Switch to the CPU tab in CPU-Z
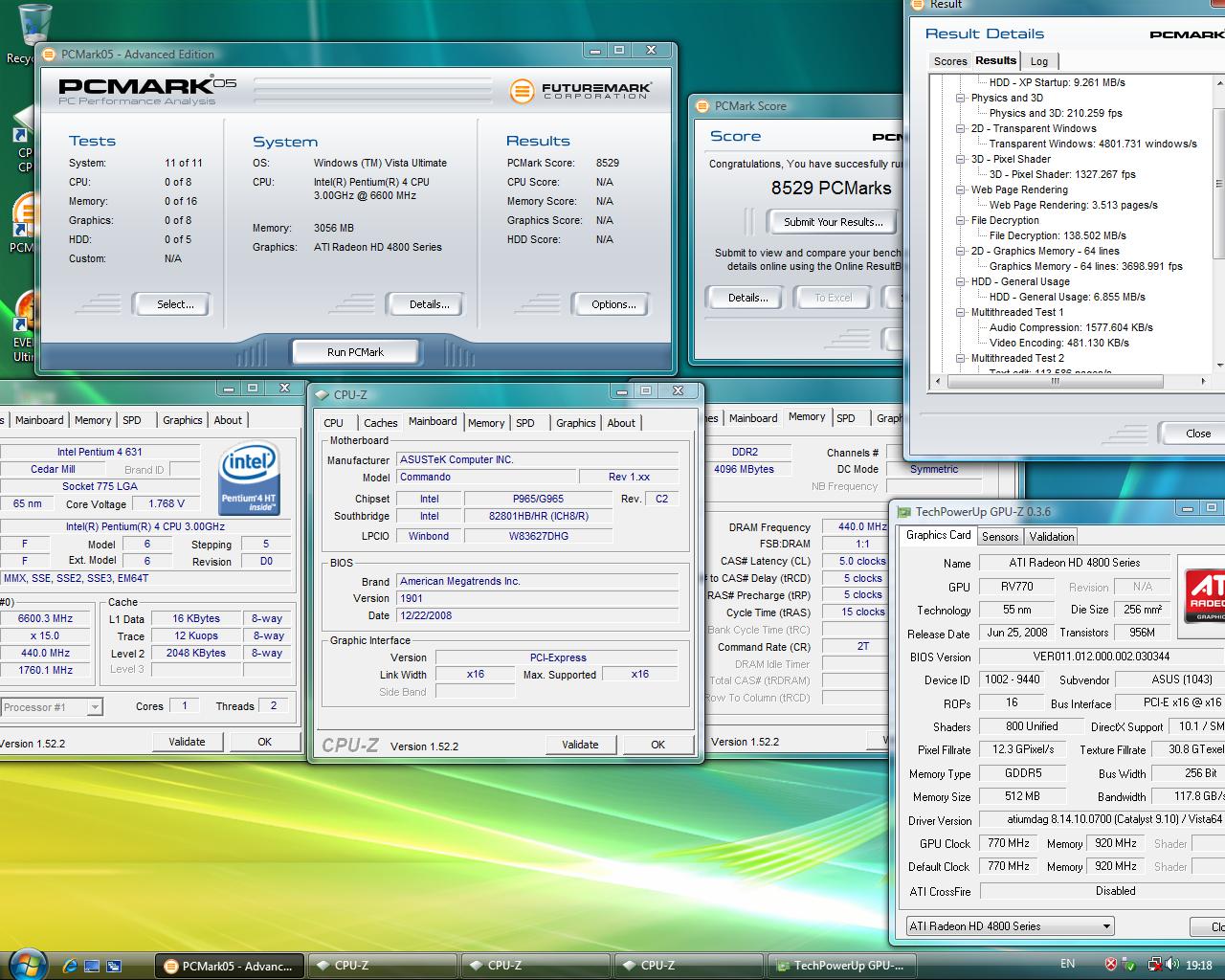1225x980 pixels. point(333,423)
